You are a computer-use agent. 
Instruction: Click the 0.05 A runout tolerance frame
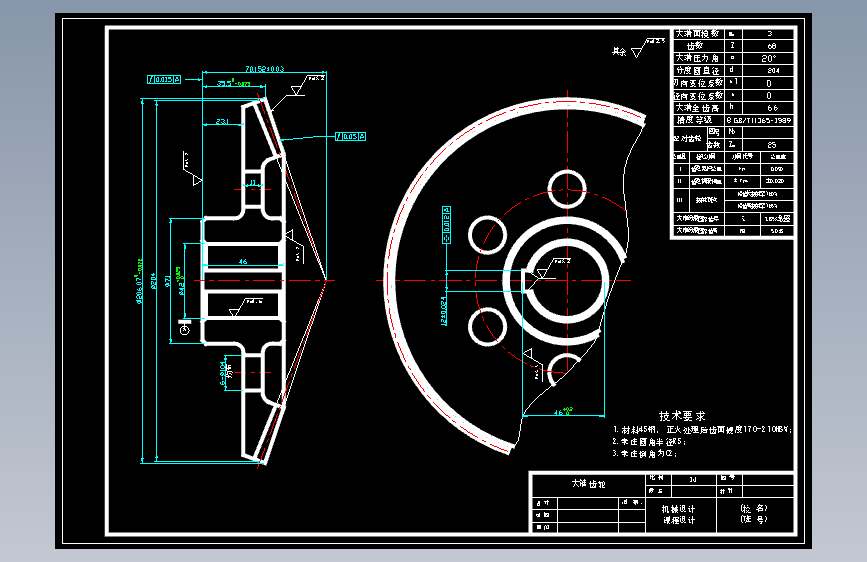350,137
